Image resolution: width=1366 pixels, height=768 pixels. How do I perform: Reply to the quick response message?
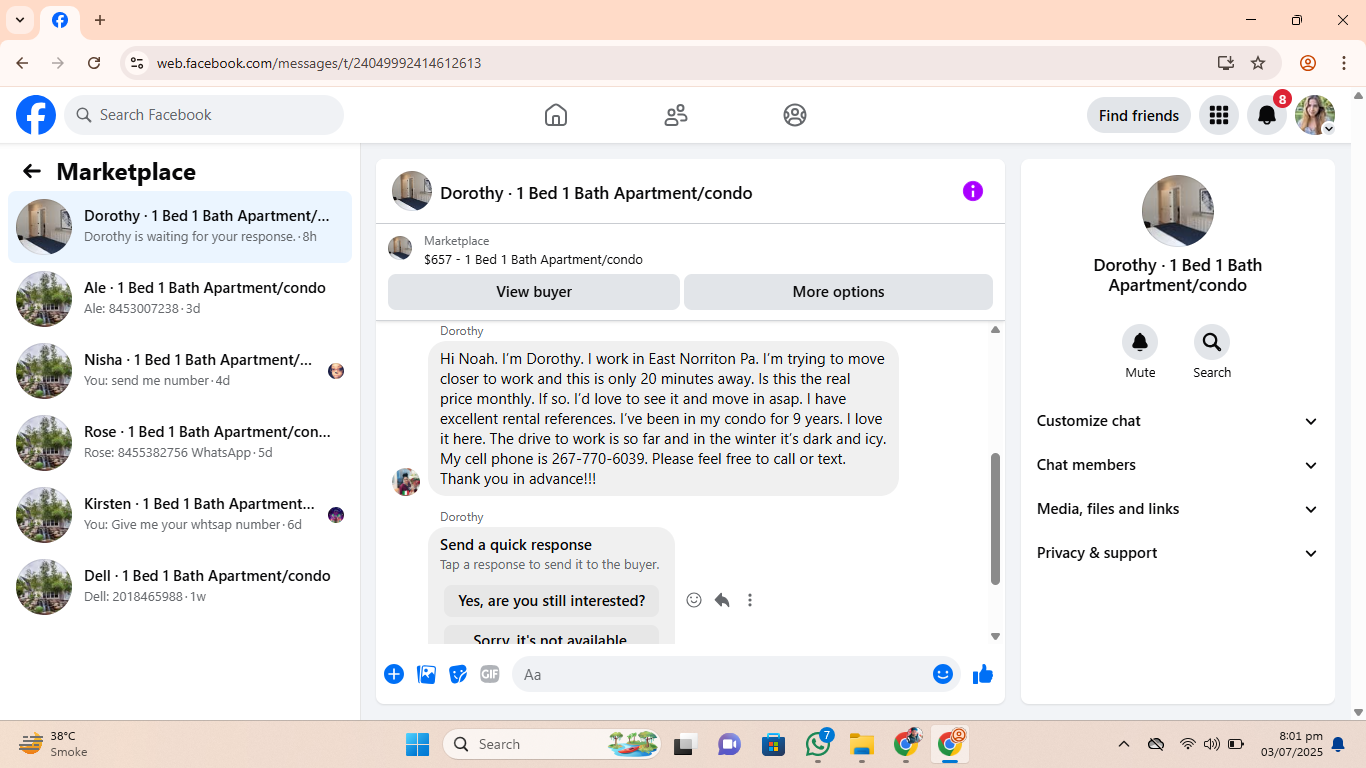(722, 600)
